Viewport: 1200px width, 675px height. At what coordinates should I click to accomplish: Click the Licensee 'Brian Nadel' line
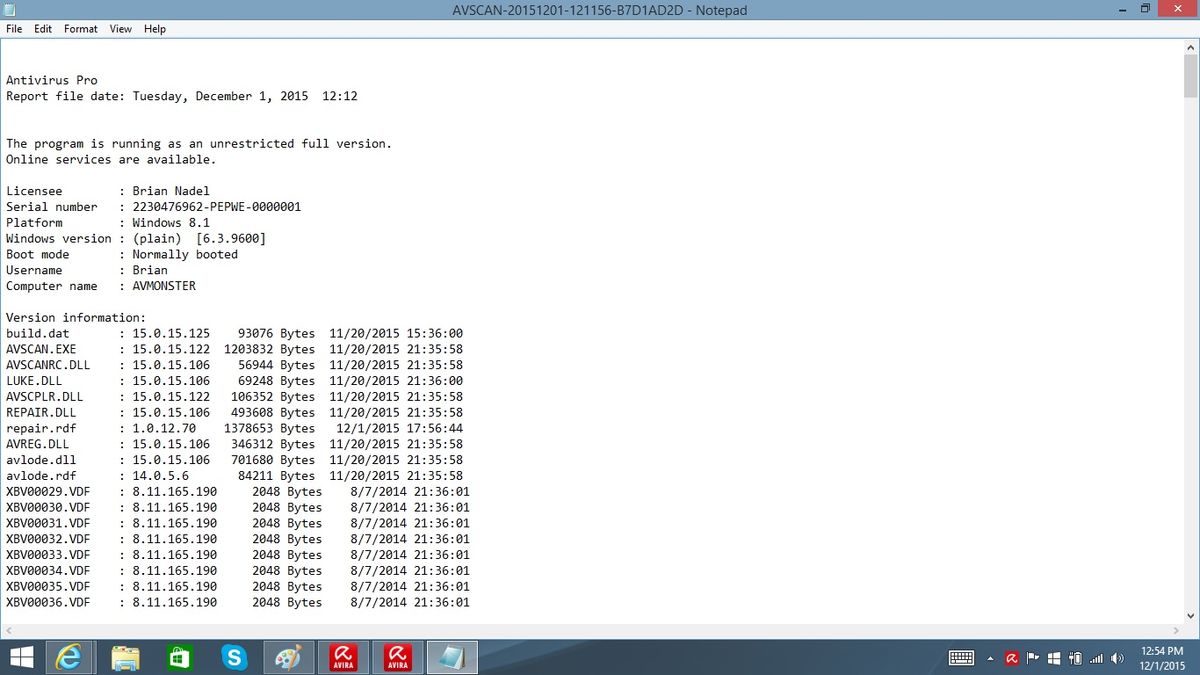click(108, 191)
